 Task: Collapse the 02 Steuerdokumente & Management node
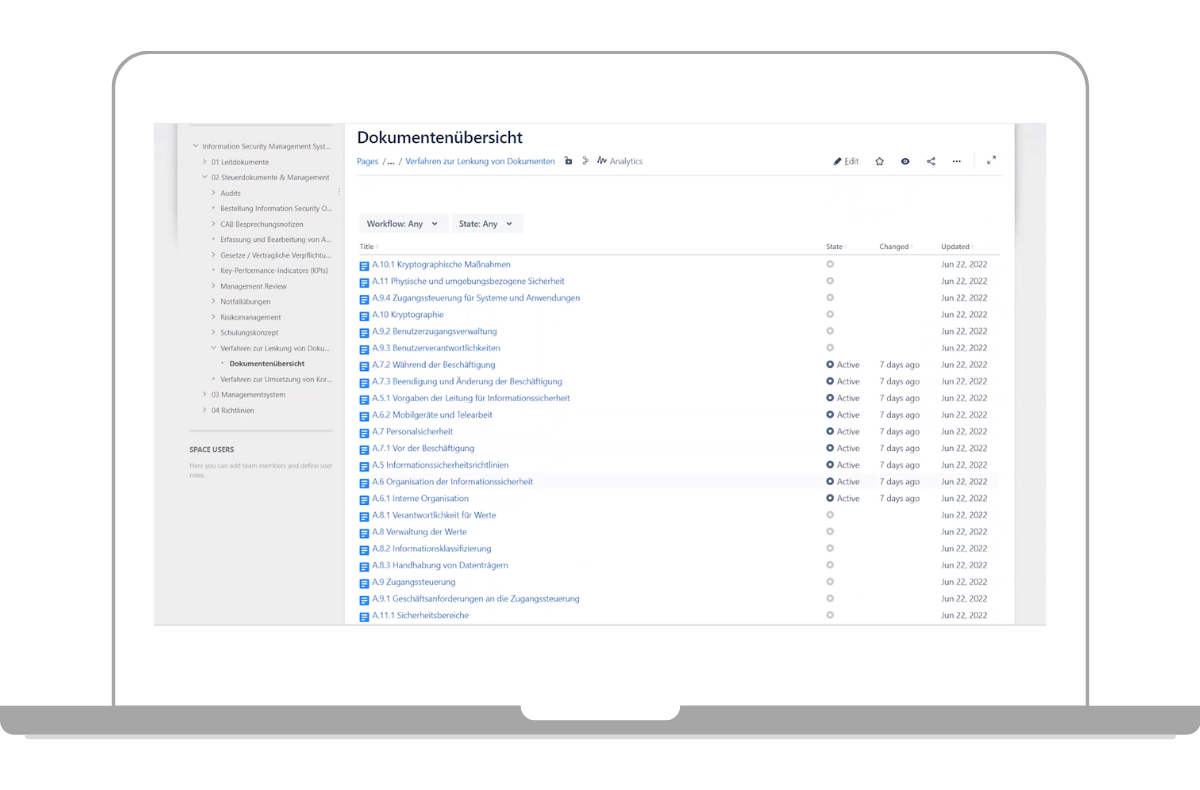click(x=204, y=177)
